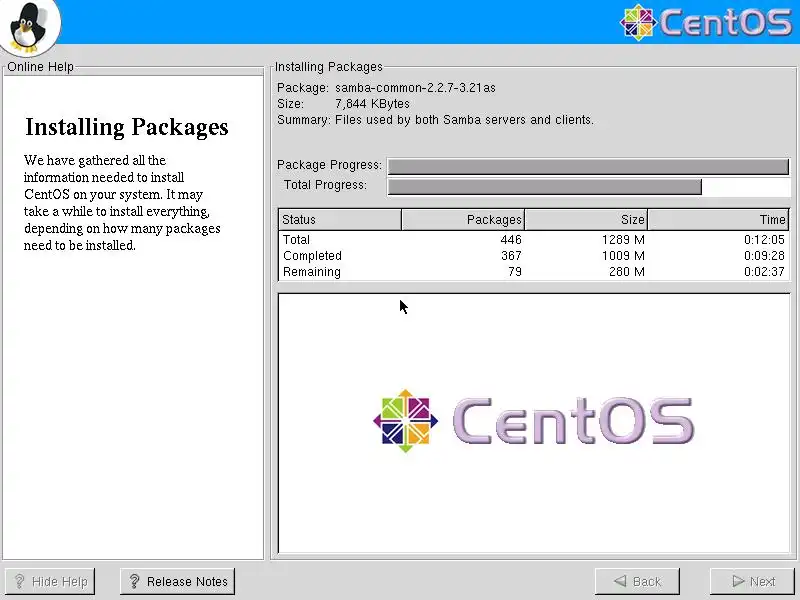Click the Next button
This screenshot has height=600, width=800.
(754, 581)
